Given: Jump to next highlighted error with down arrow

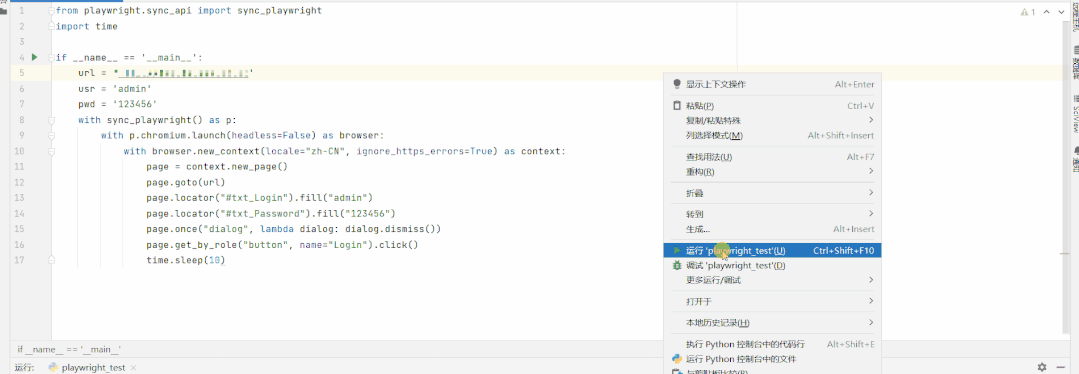Looking at the screenshot, I should (1060, 12).
